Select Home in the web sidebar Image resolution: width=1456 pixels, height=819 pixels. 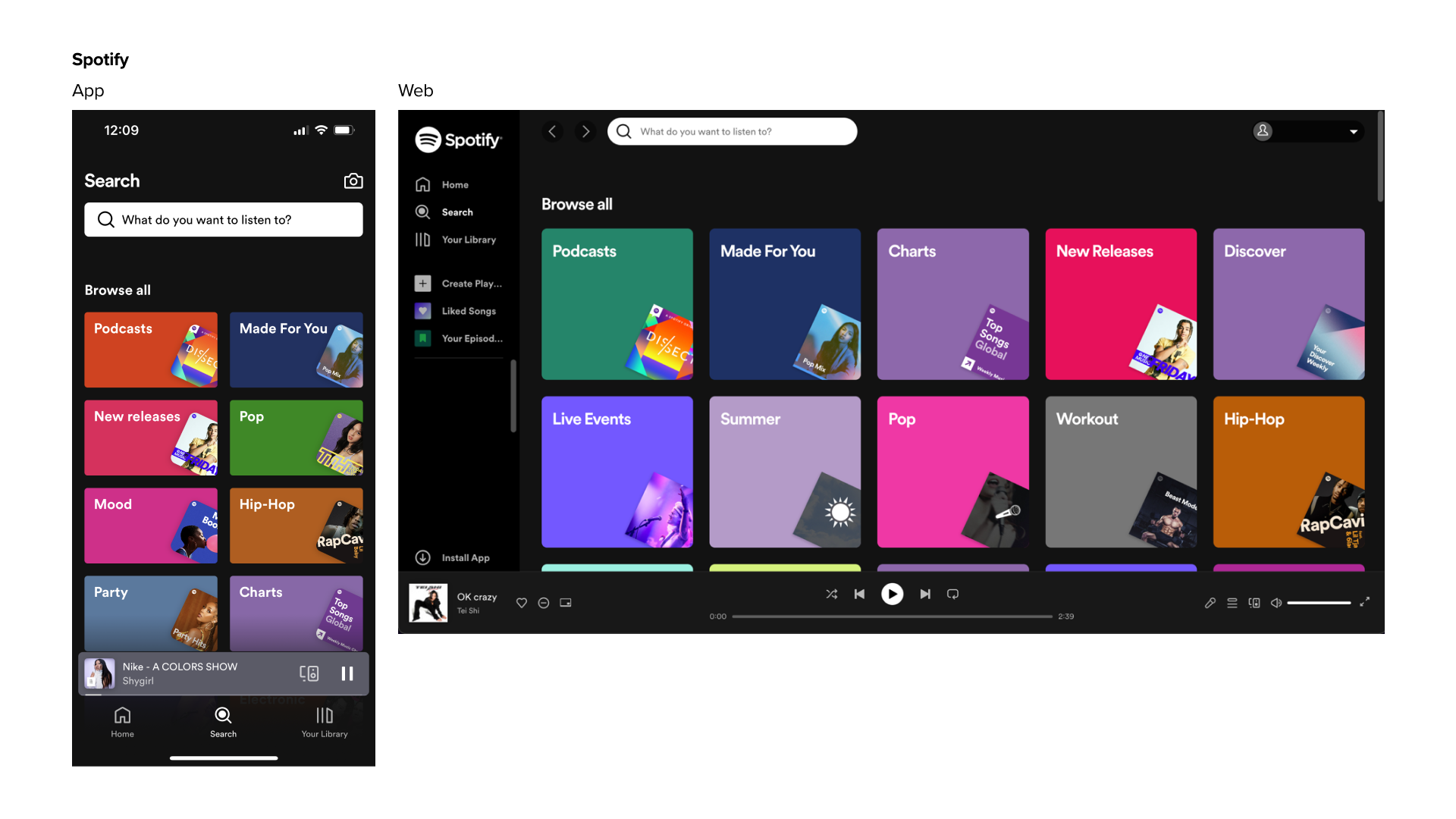pyautogui.click(x=454, y=185)
